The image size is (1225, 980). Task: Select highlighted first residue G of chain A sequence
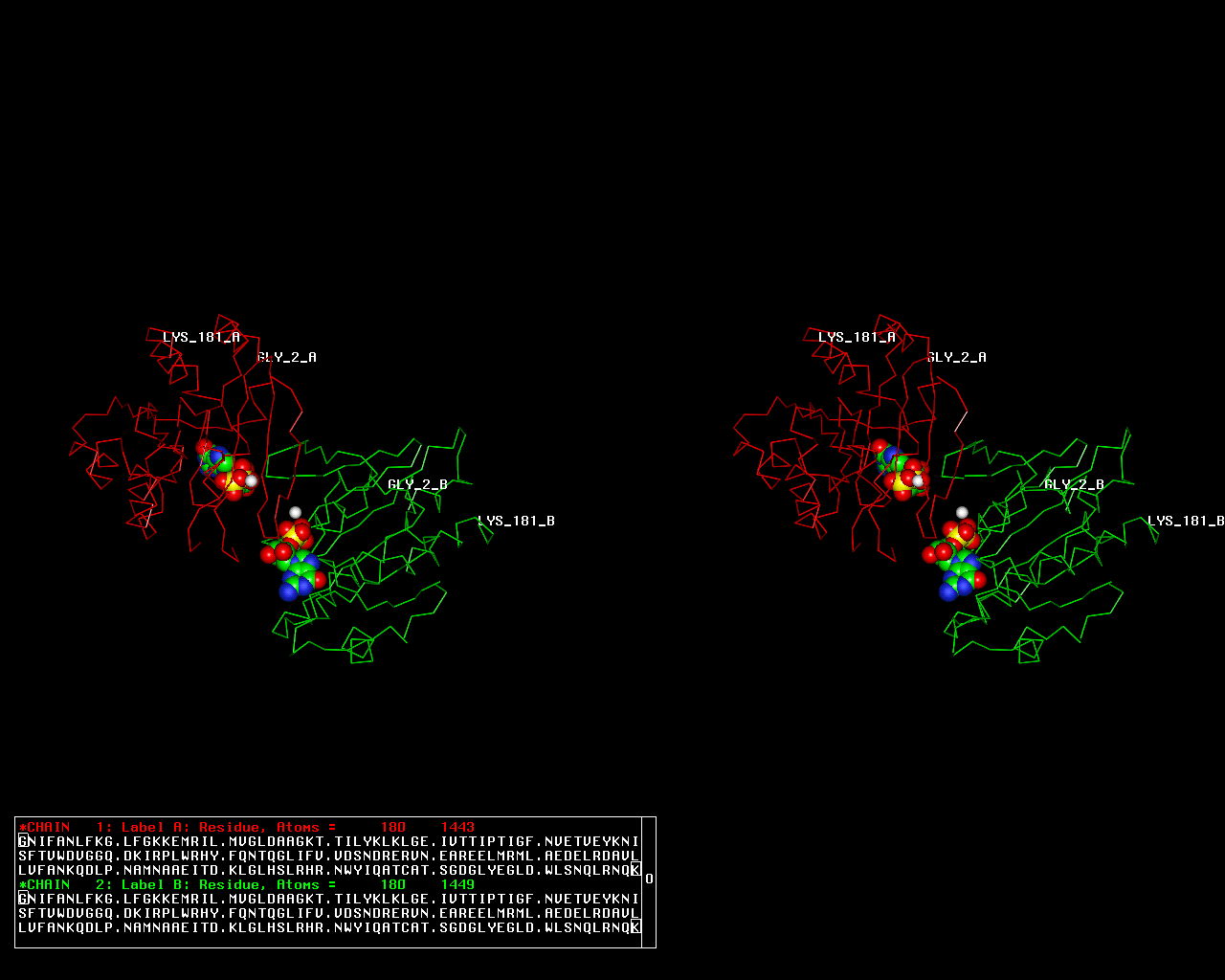click(x=23, y=841)
